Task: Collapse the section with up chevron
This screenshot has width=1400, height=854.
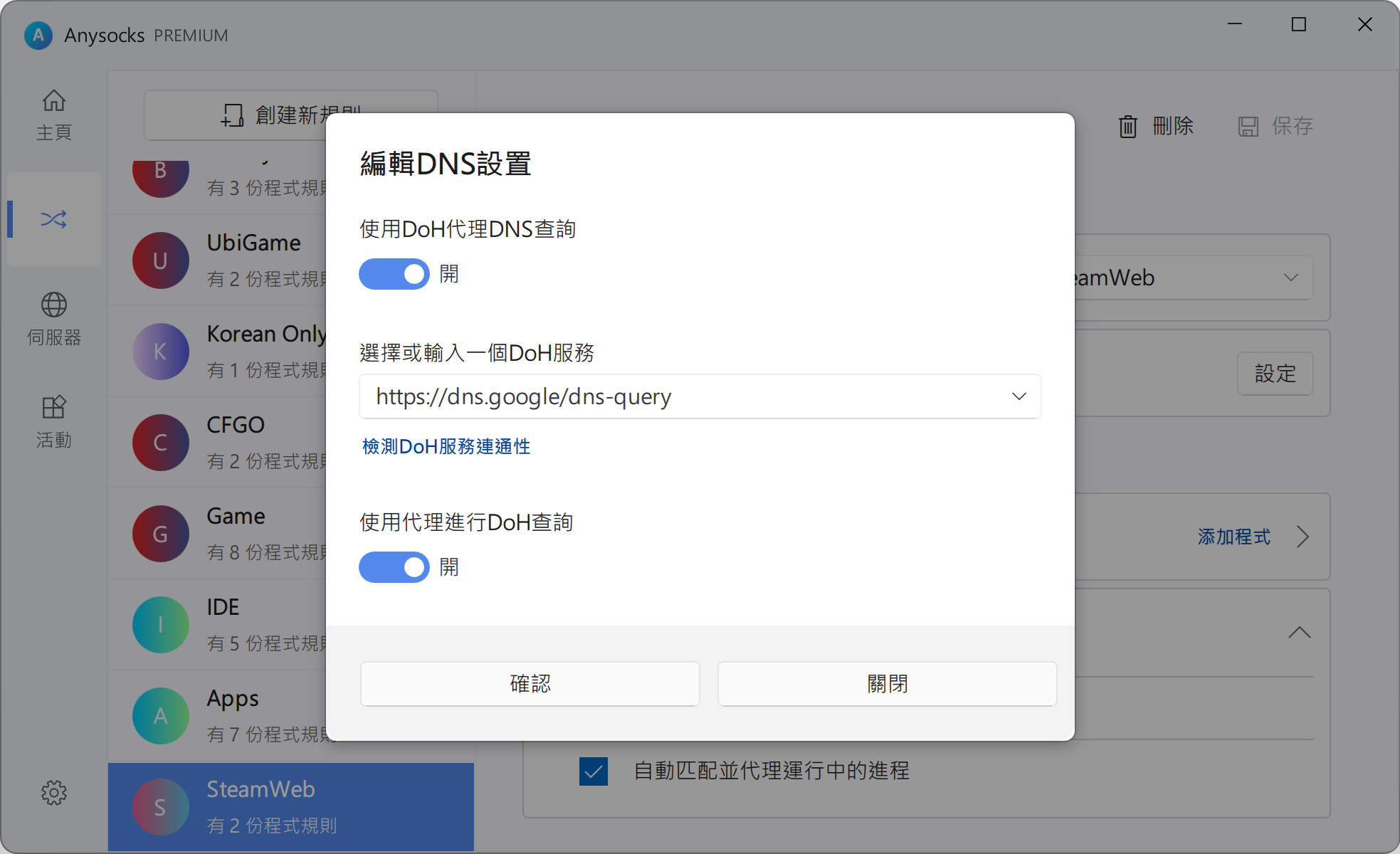Action: click(1299, 632)
